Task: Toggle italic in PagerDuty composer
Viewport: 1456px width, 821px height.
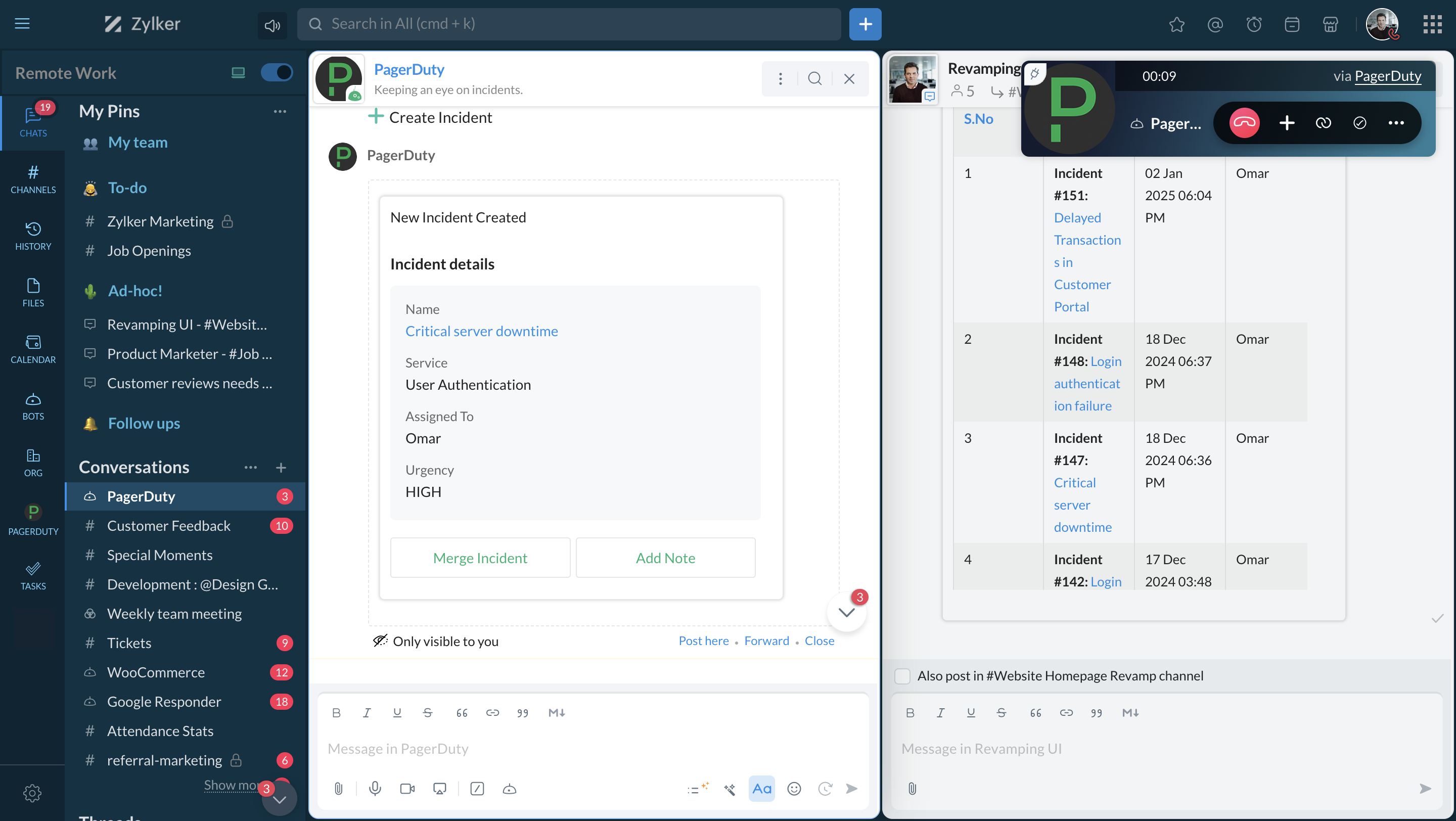Action: click(367, 712)
